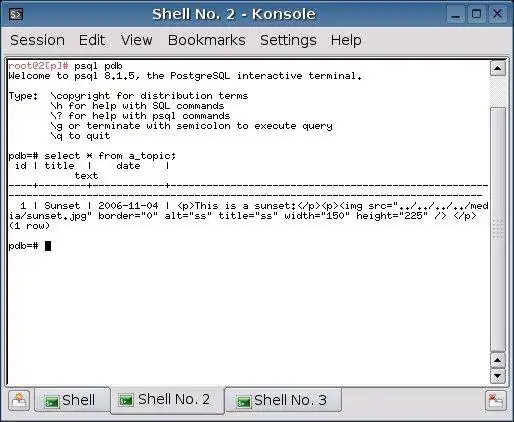Click the Konsole terminal icon in title bar
This screenshot has width=514, height=422.
pyautogui.click(x=16, y=14)
